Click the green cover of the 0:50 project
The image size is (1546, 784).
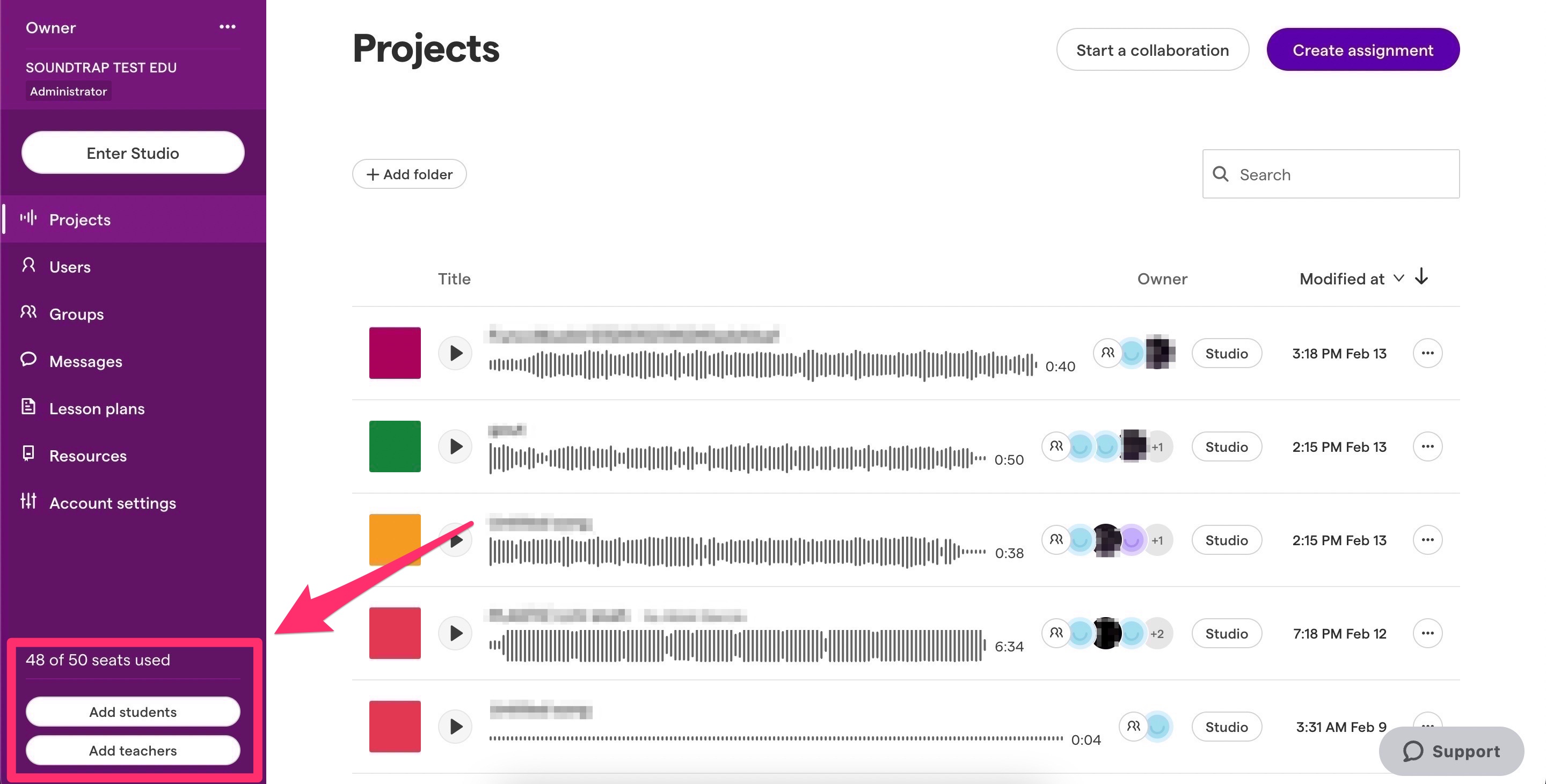395,446
